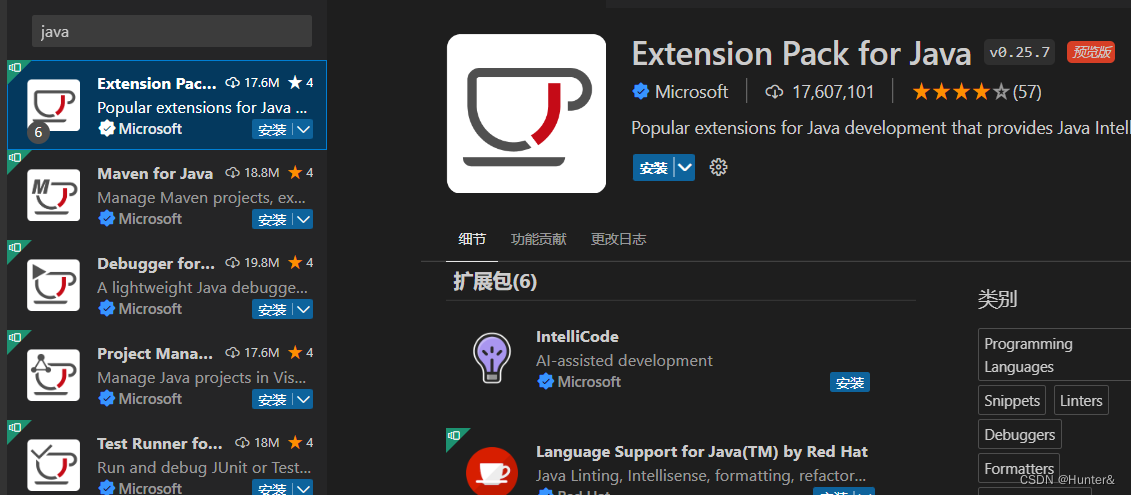Install Project Manager for Java from list
Screen dimensions: 1131x495
(272, 399)
